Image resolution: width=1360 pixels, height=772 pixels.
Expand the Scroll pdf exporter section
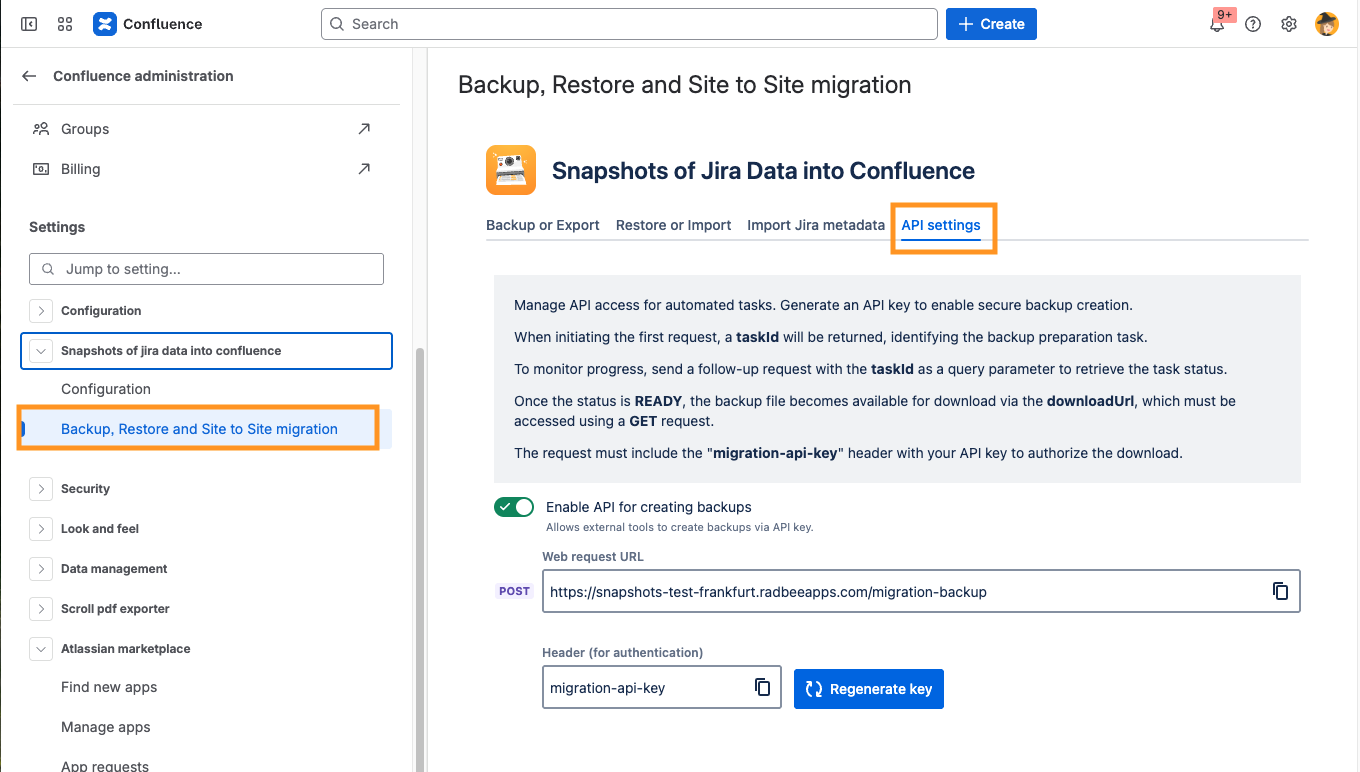click(x=41, y=609)
